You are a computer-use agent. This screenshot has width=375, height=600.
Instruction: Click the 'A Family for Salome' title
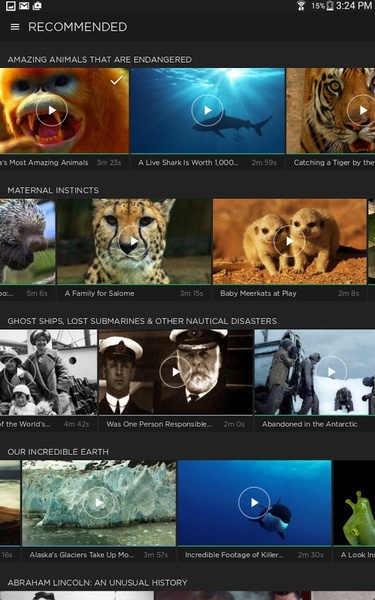point(99,293)
